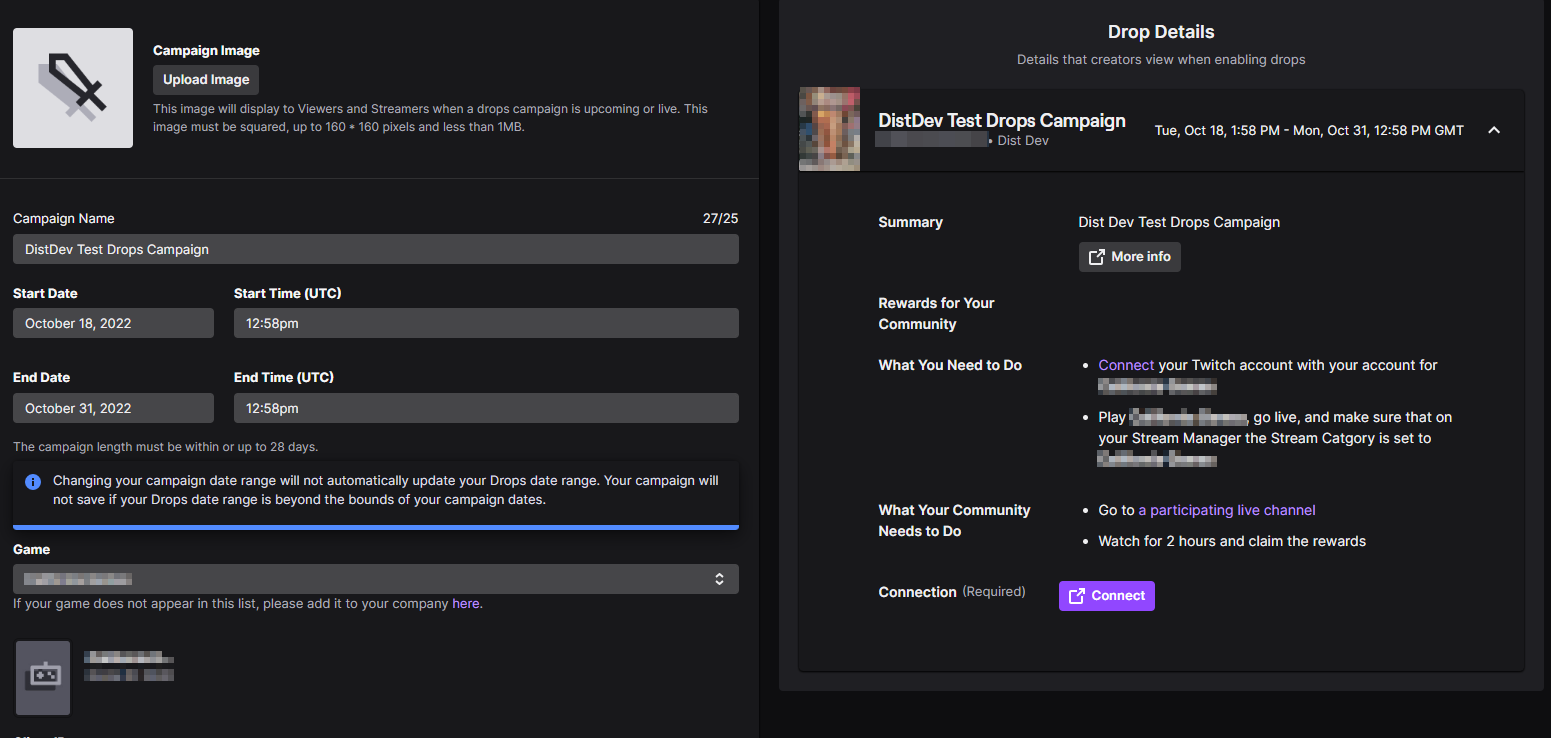Click the blue info icon in the warning notice
Viewport: 1551px width, 738px height.
(33, 482)
